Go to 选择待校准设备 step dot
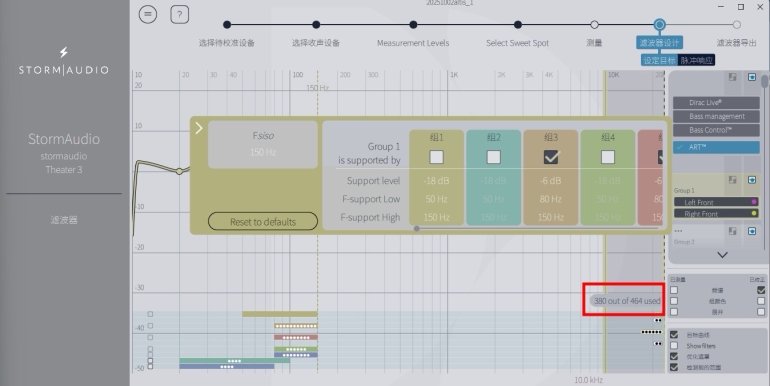This screenshot has width=770, height=386. click(x=227, y=25)
